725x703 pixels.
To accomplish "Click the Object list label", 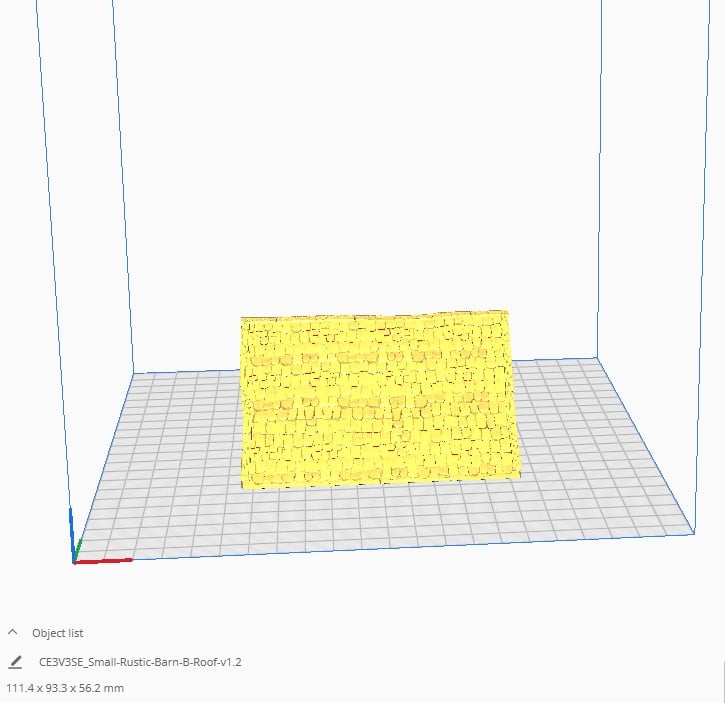I will coord(58,633).
